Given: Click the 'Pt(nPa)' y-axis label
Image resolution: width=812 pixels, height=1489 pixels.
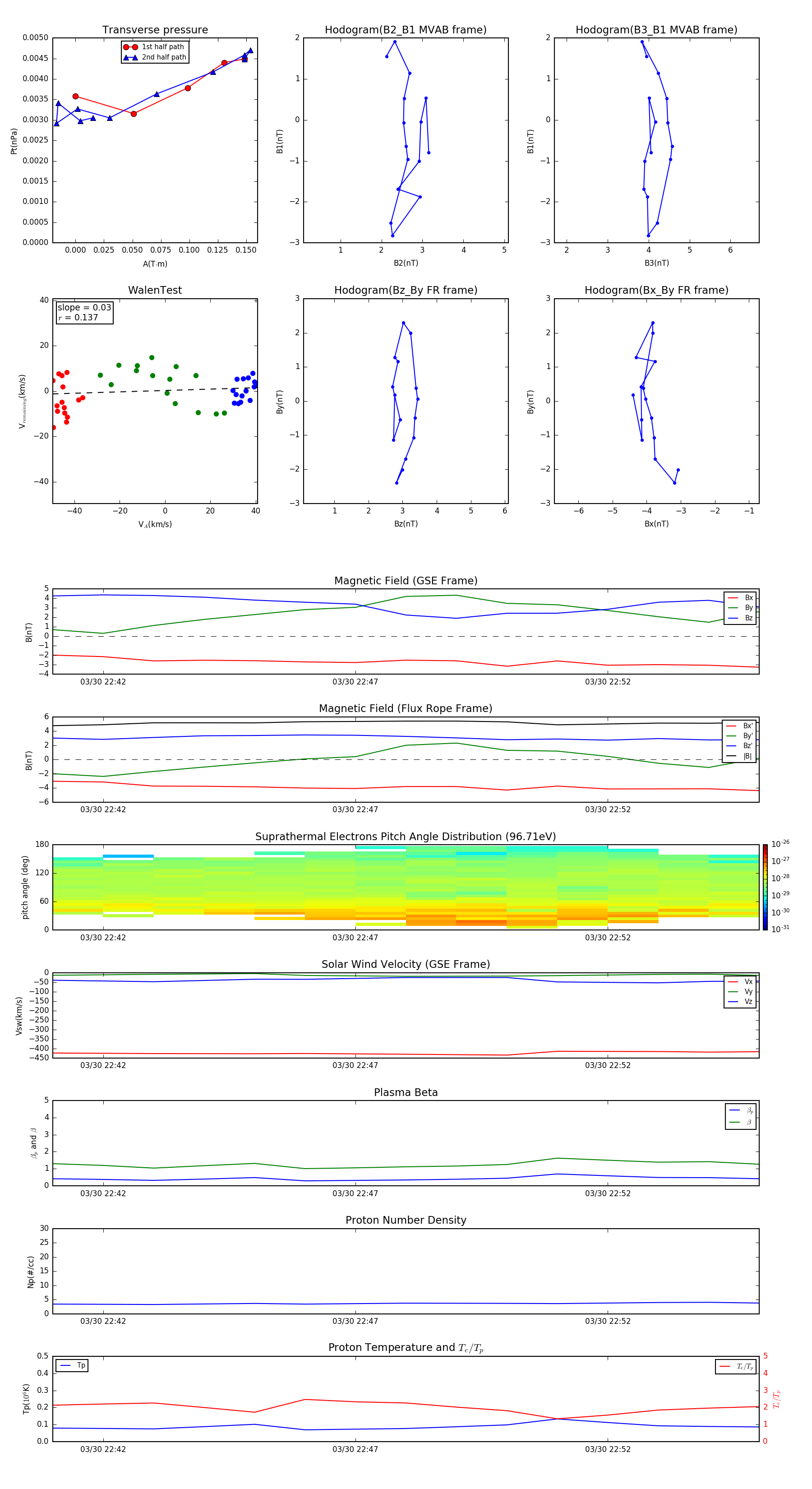Looking at the screenshot, I should point(14,140).
